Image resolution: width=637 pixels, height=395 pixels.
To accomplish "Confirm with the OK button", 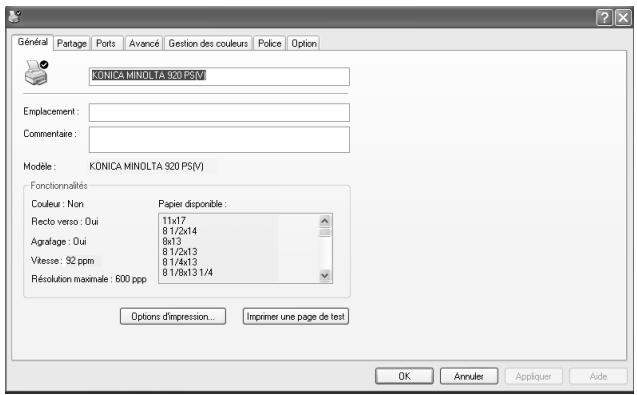I will tap(404, 376).
